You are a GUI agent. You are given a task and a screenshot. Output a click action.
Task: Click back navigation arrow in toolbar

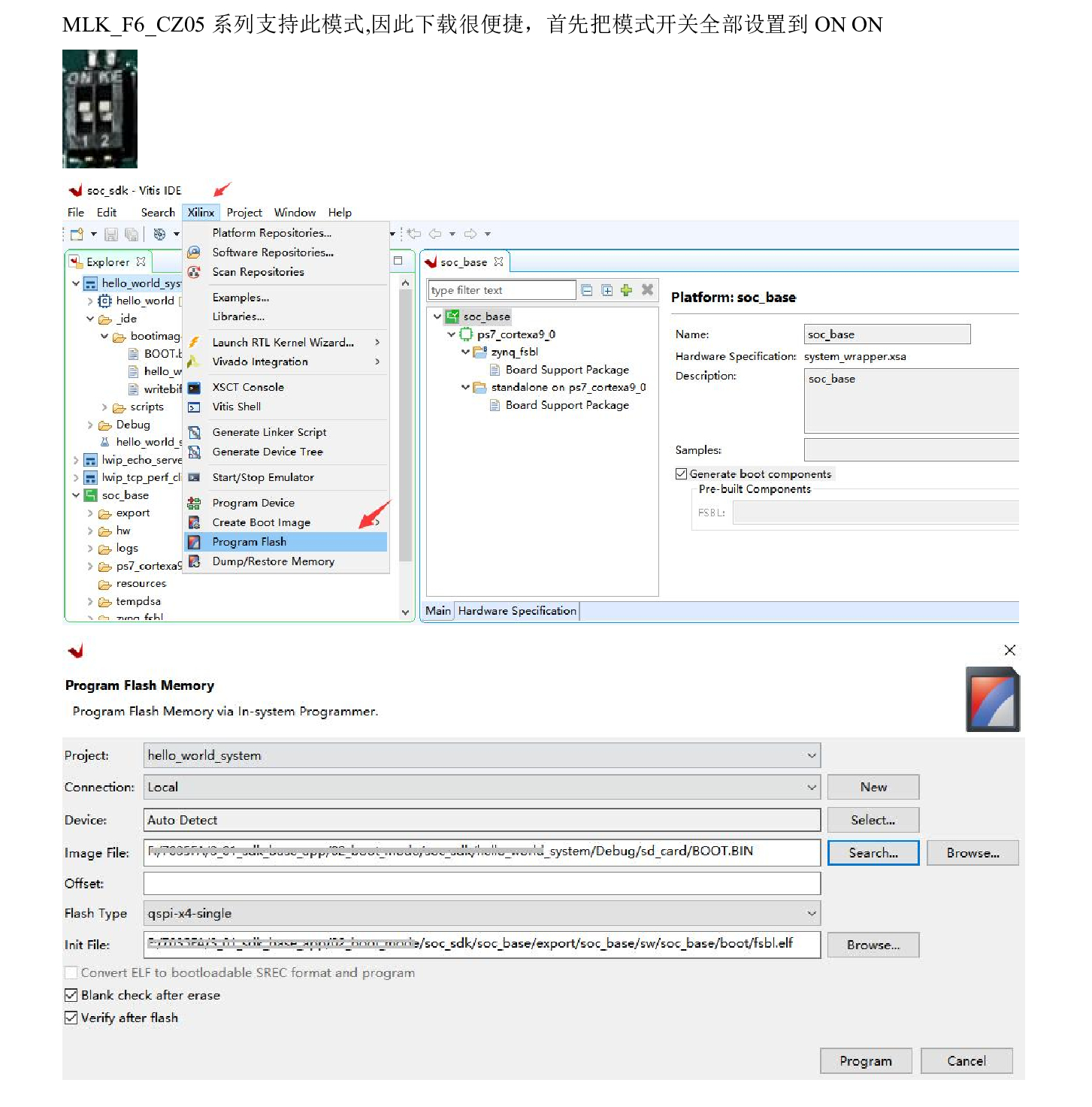tap(435, 234)
